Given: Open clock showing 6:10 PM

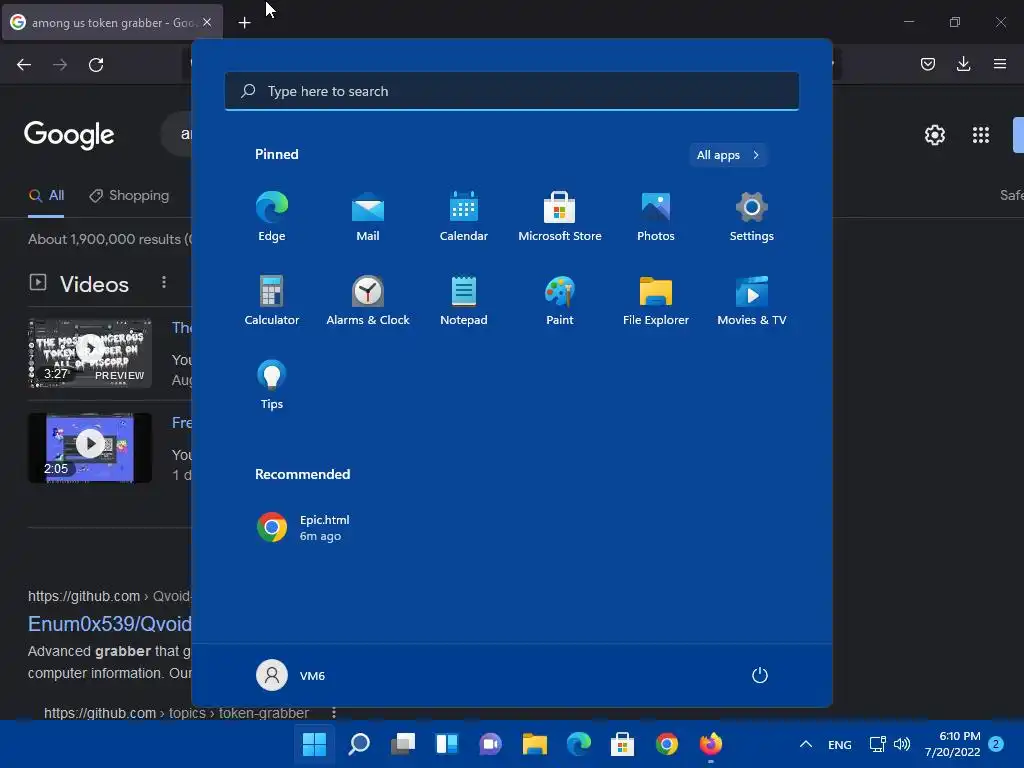Looking at the screenshot, I should (x=952, y=744).
